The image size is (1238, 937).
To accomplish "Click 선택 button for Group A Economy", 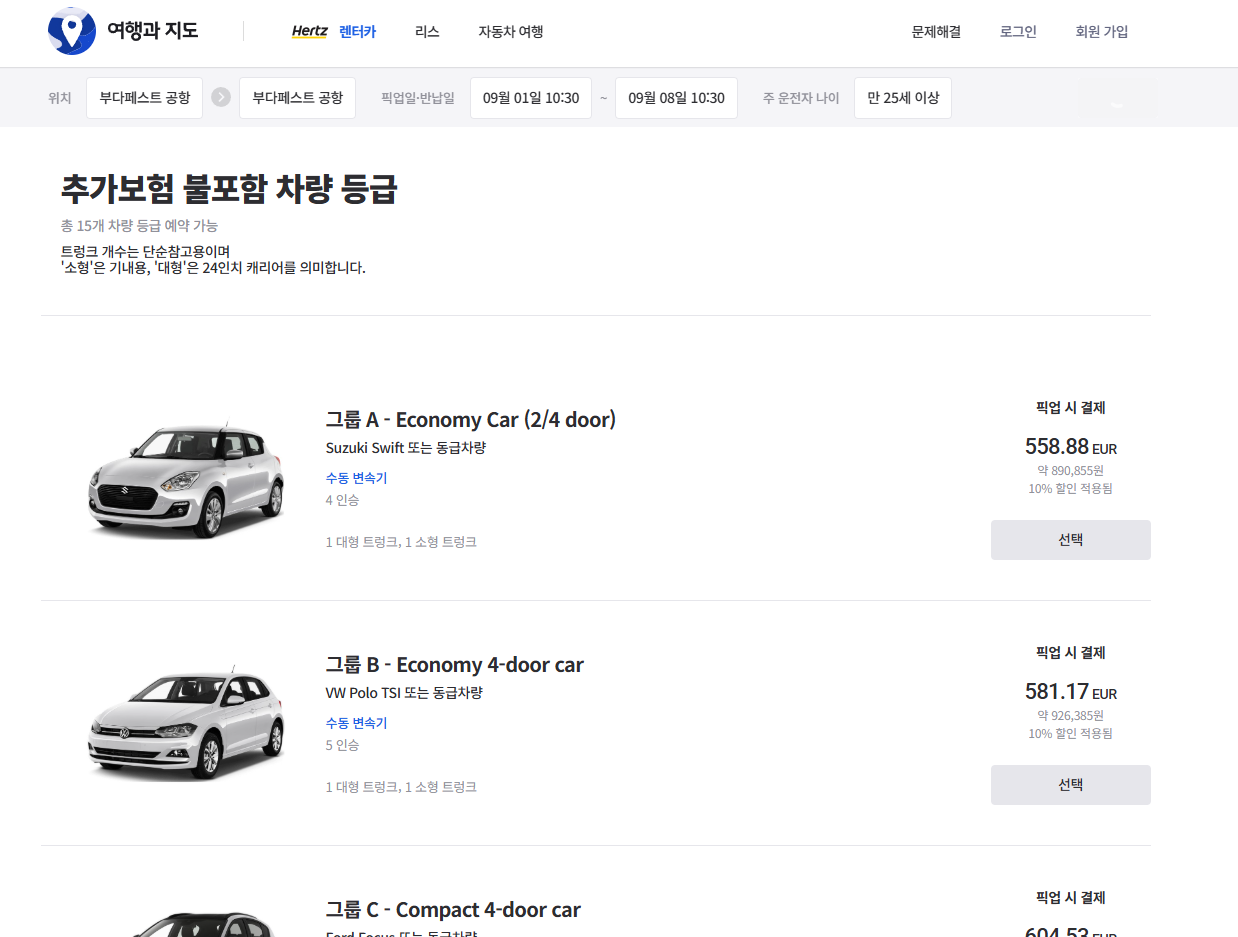I will pyautogui.click(x=1070, y=540).
